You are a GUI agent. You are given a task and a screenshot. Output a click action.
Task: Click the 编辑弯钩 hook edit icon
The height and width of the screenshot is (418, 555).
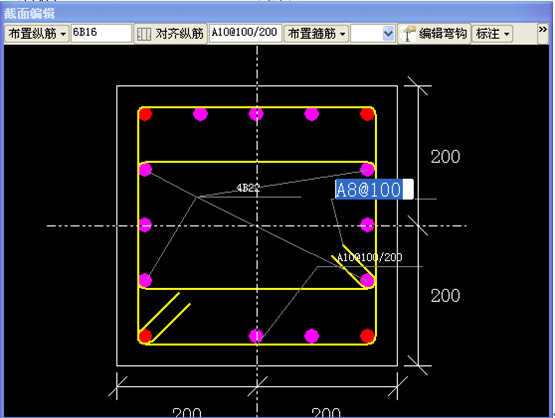tap(407, 34)
